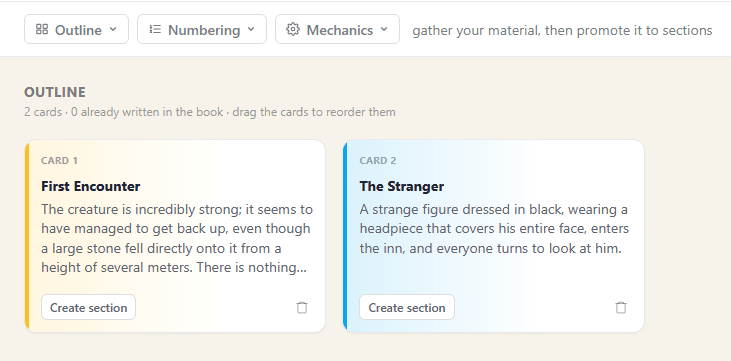Create section from First Encounter card

[x=89, y=307]
